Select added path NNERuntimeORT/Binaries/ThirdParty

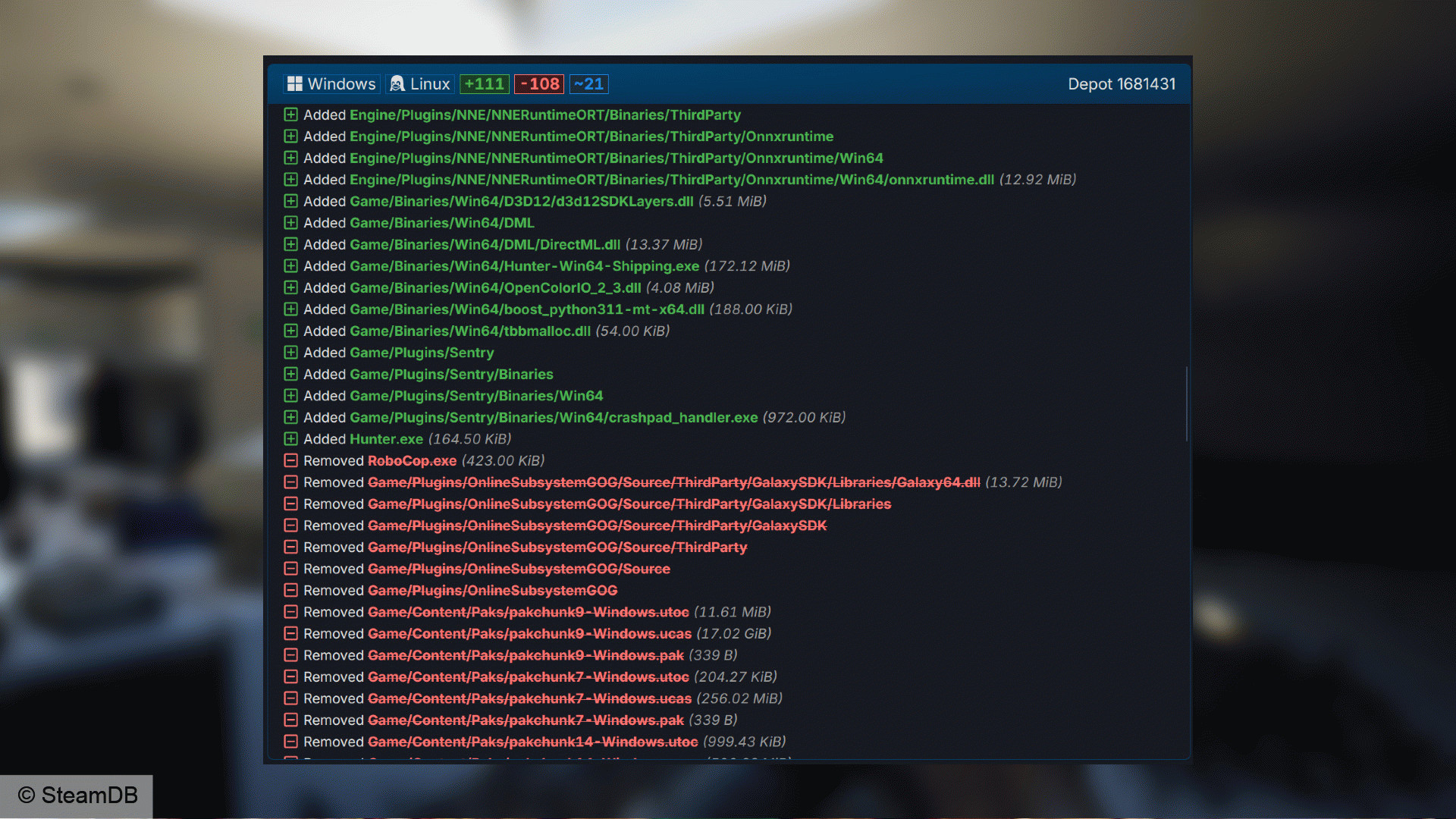(545, 115)
